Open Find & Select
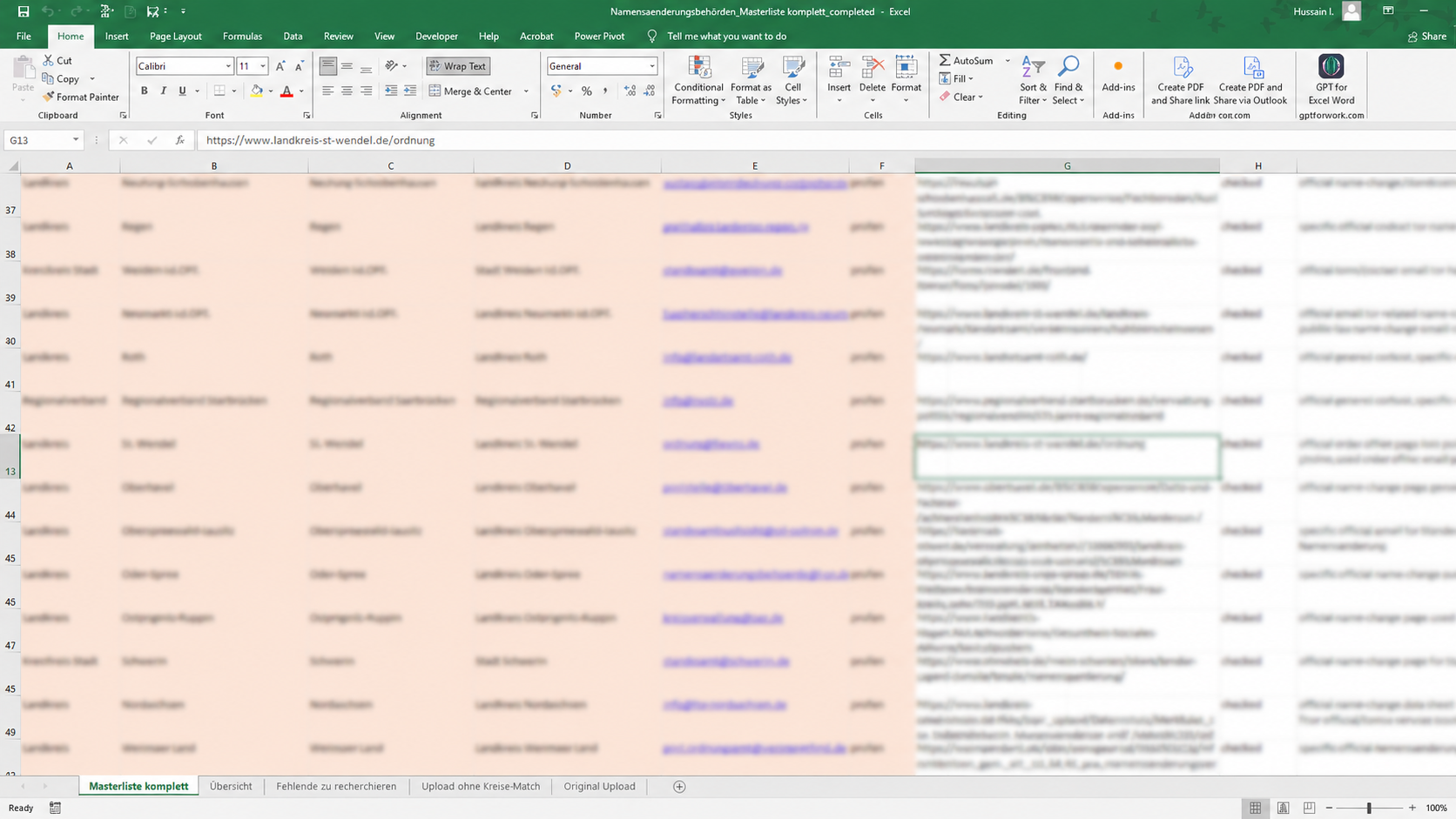The image size is (1456, 819). 1068,80
